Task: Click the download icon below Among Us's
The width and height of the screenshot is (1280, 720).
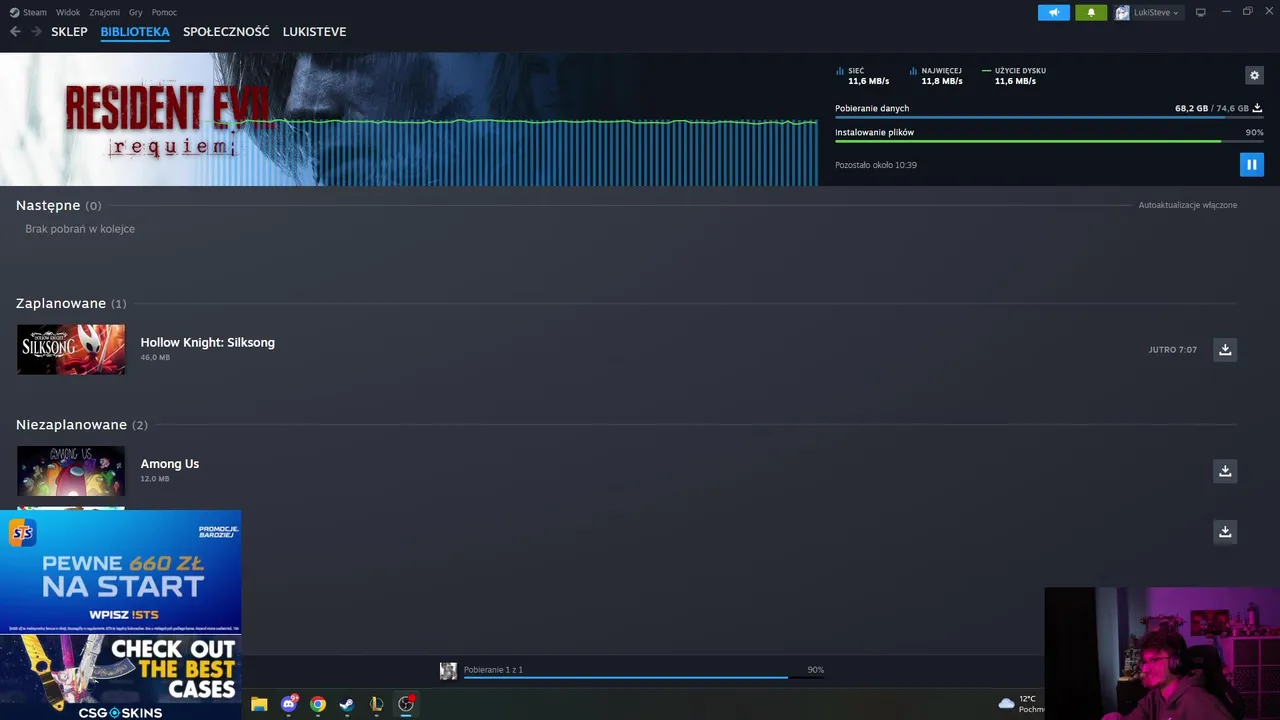Action: point(1225,532)
